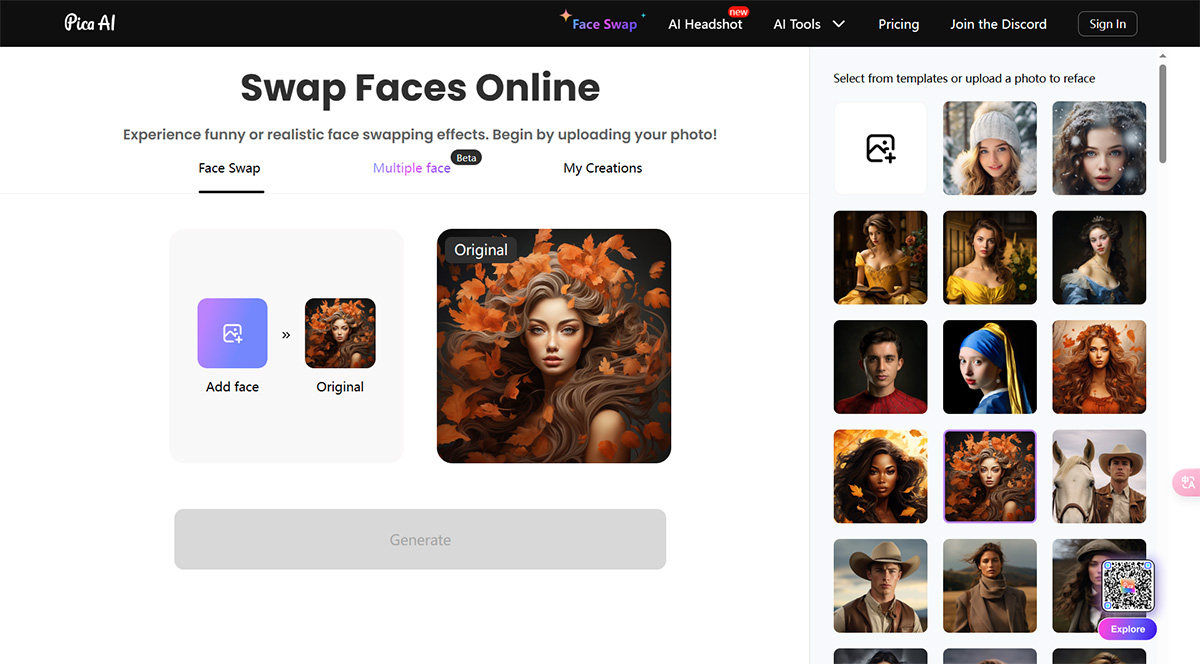Screen dimensions: 1200x664
Task: Expand the AI Tools dropdown
Action: [x=808, y=23]
